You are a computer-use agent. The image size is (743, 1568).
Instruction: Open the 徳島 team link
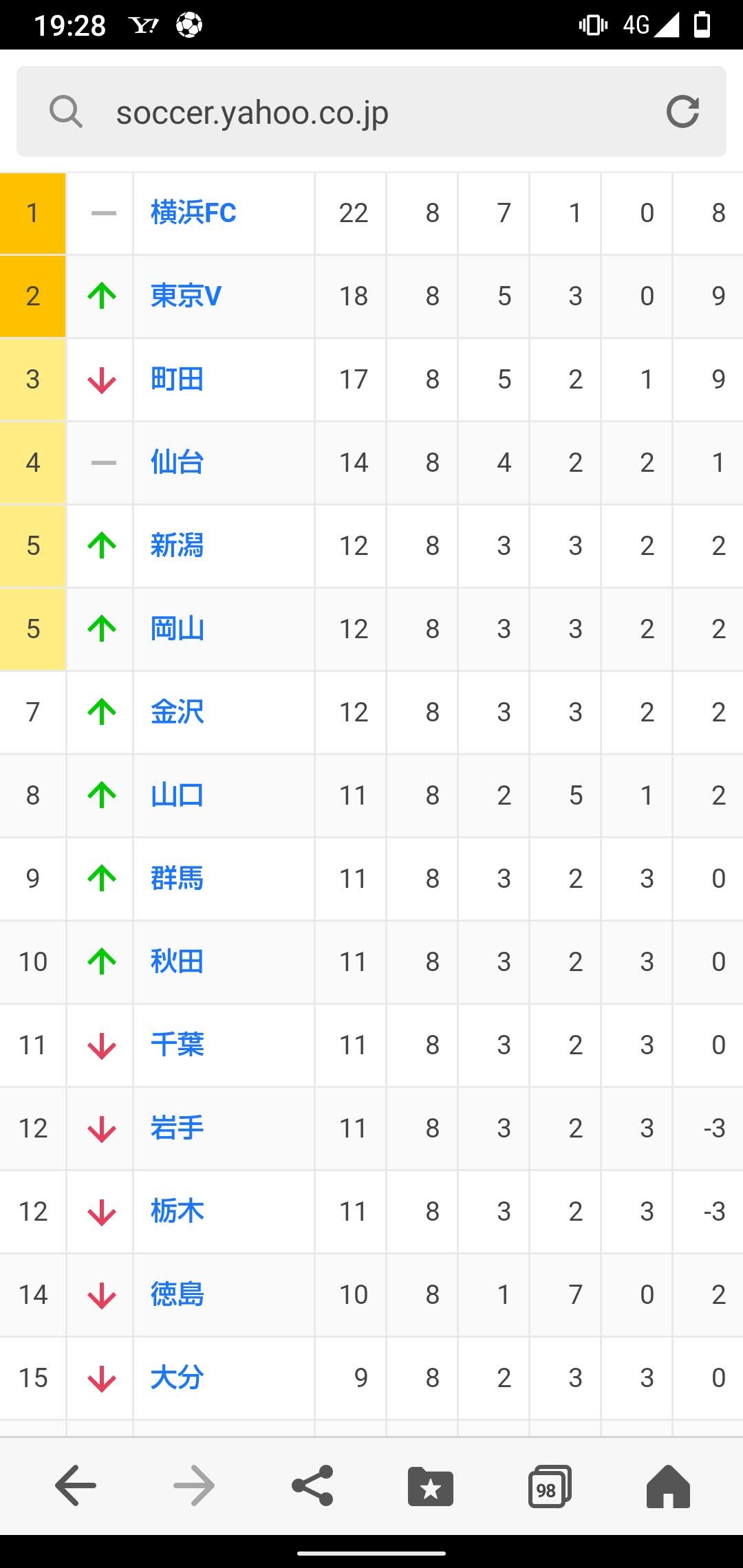tap(177, 1295)
